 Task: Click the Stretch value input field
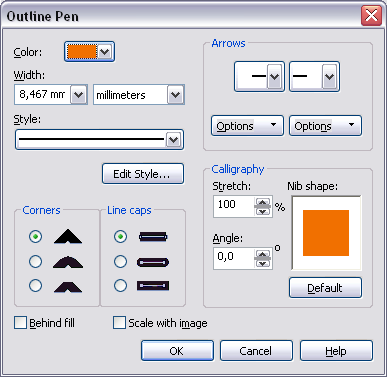[235, 206]
